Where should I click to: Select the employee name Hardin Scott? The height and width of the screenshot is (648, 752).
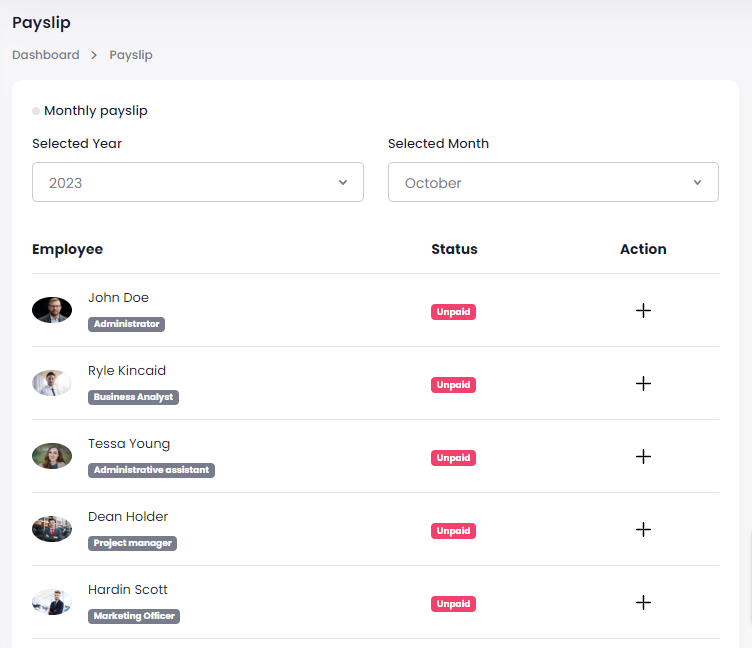click(x=128, y=590)
